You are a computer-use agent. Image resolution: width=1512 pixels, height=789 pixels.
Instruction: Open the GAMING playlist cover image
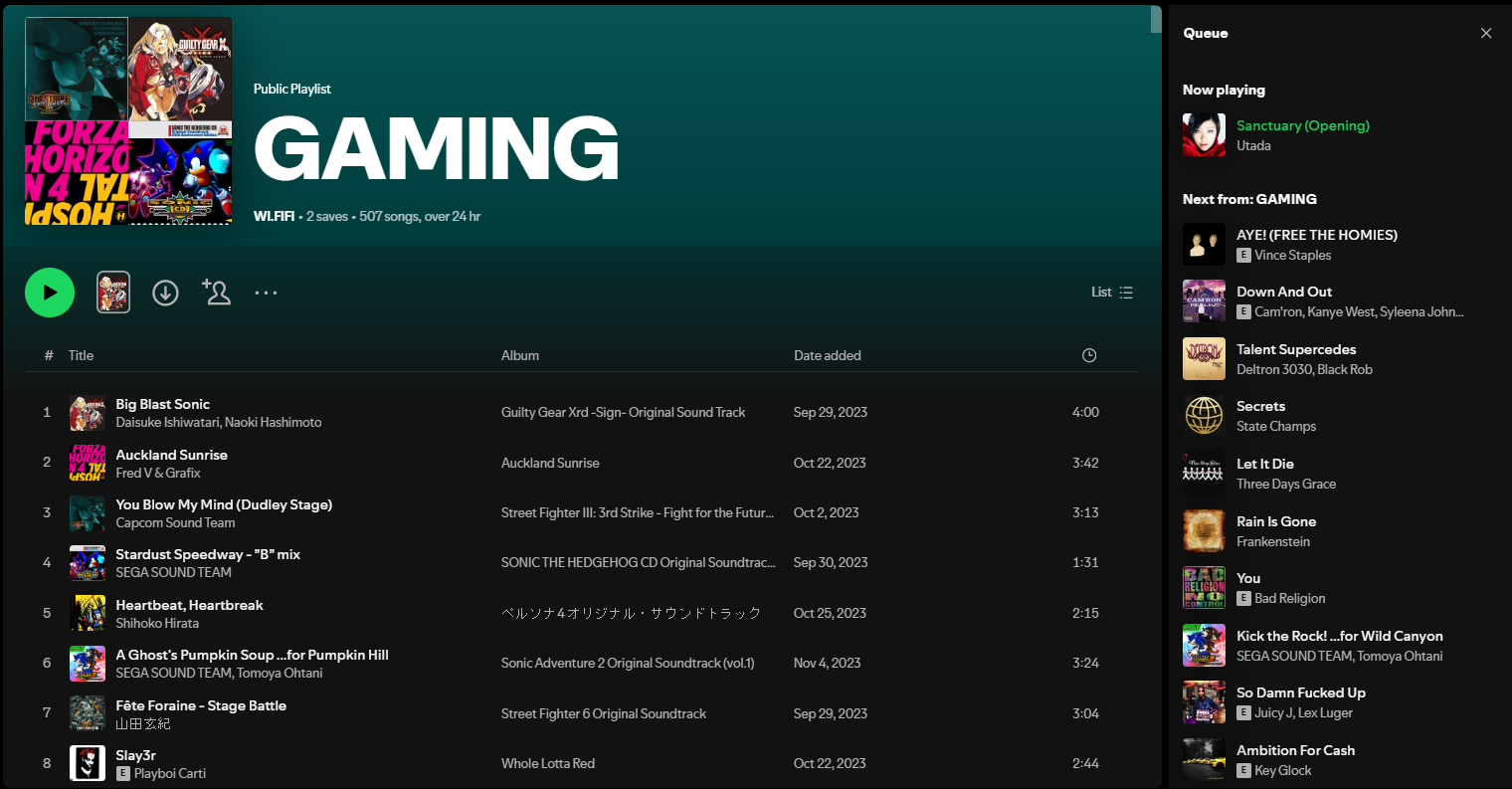click(128, 120)
